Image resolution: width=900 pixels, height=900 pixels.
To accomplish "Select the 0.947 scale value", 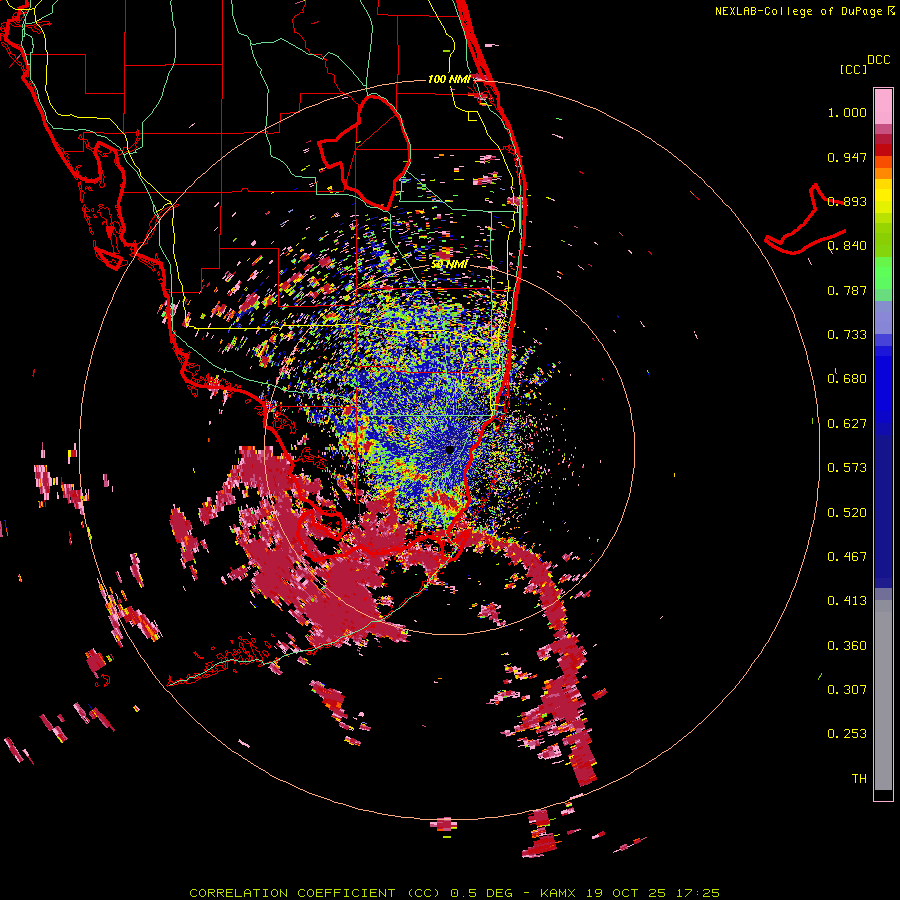I will [847, 157].
